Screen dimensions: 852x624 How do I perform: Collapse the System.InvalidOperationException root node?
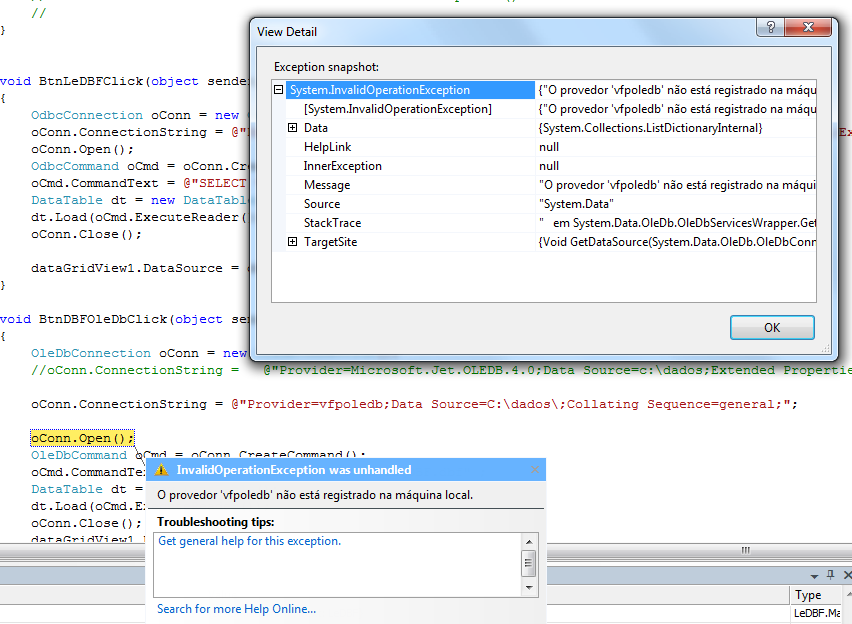click(279, 90)
